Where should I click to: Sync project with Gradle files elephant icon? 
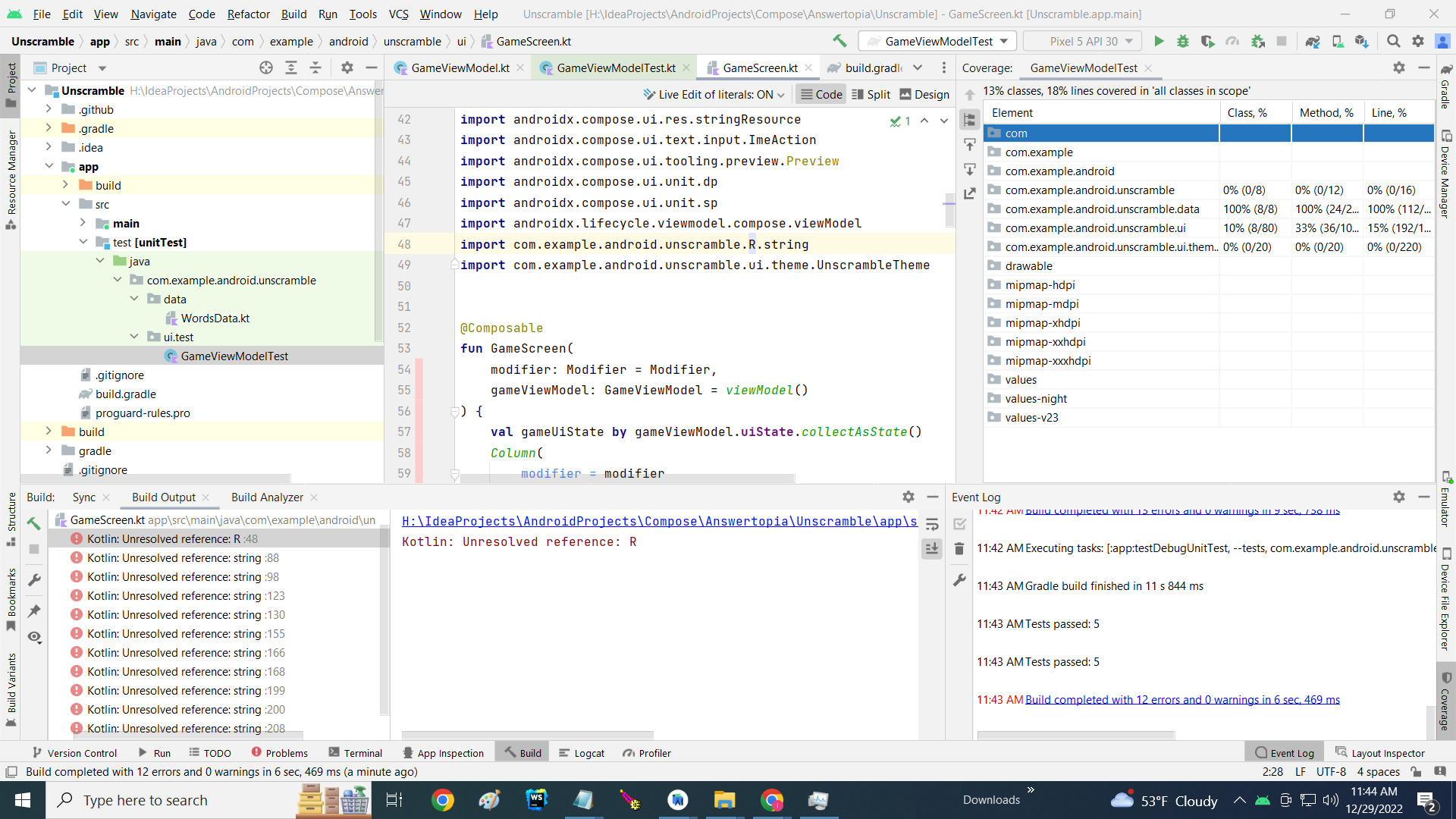pyautogui.click(x=1313, y=41)
